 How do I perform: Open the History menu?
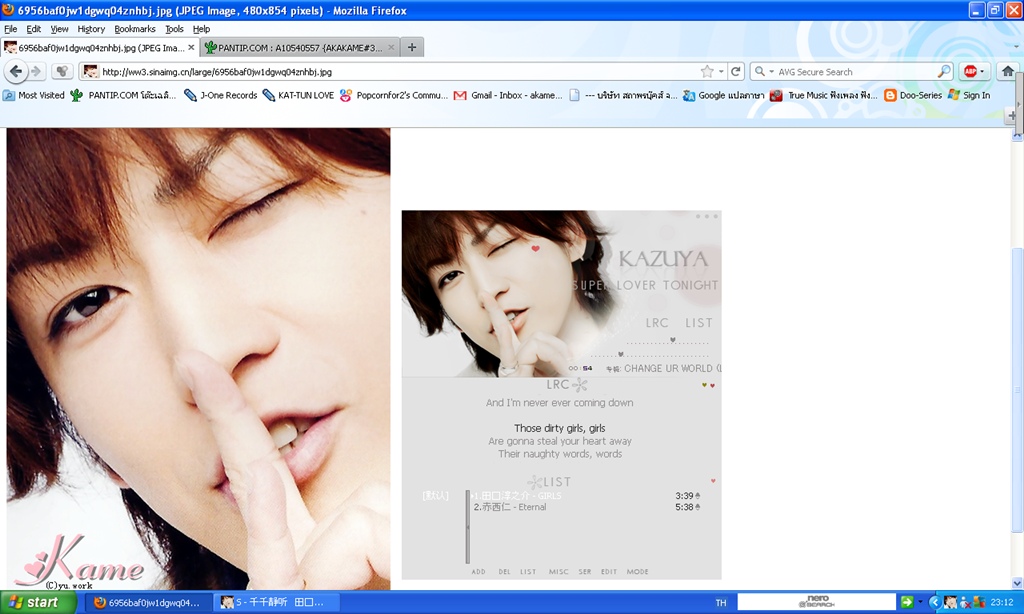click(91, 29)
